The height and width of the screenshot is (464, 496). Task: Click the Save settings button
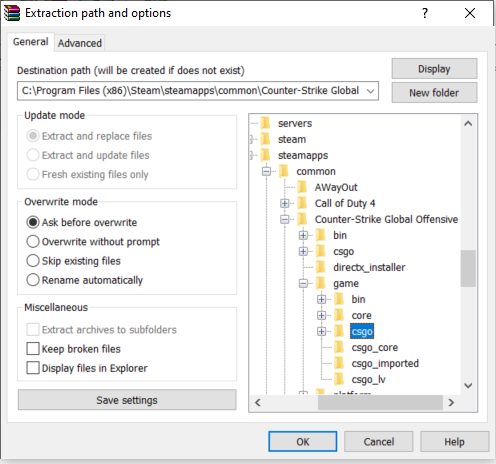pos(127,400)
